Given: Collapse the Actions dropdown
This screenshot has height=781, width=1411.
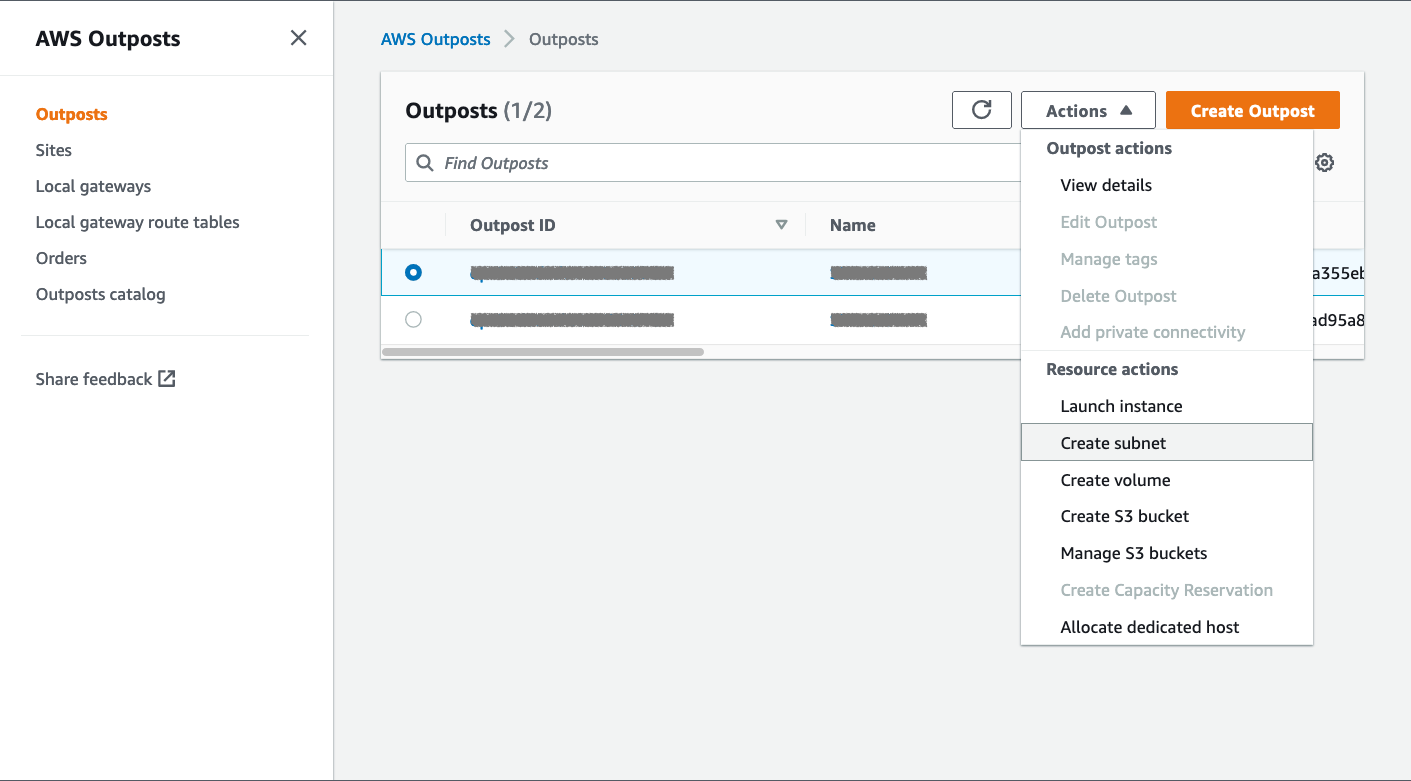Looking at the screenshot, I should (x=1088, y=110).
